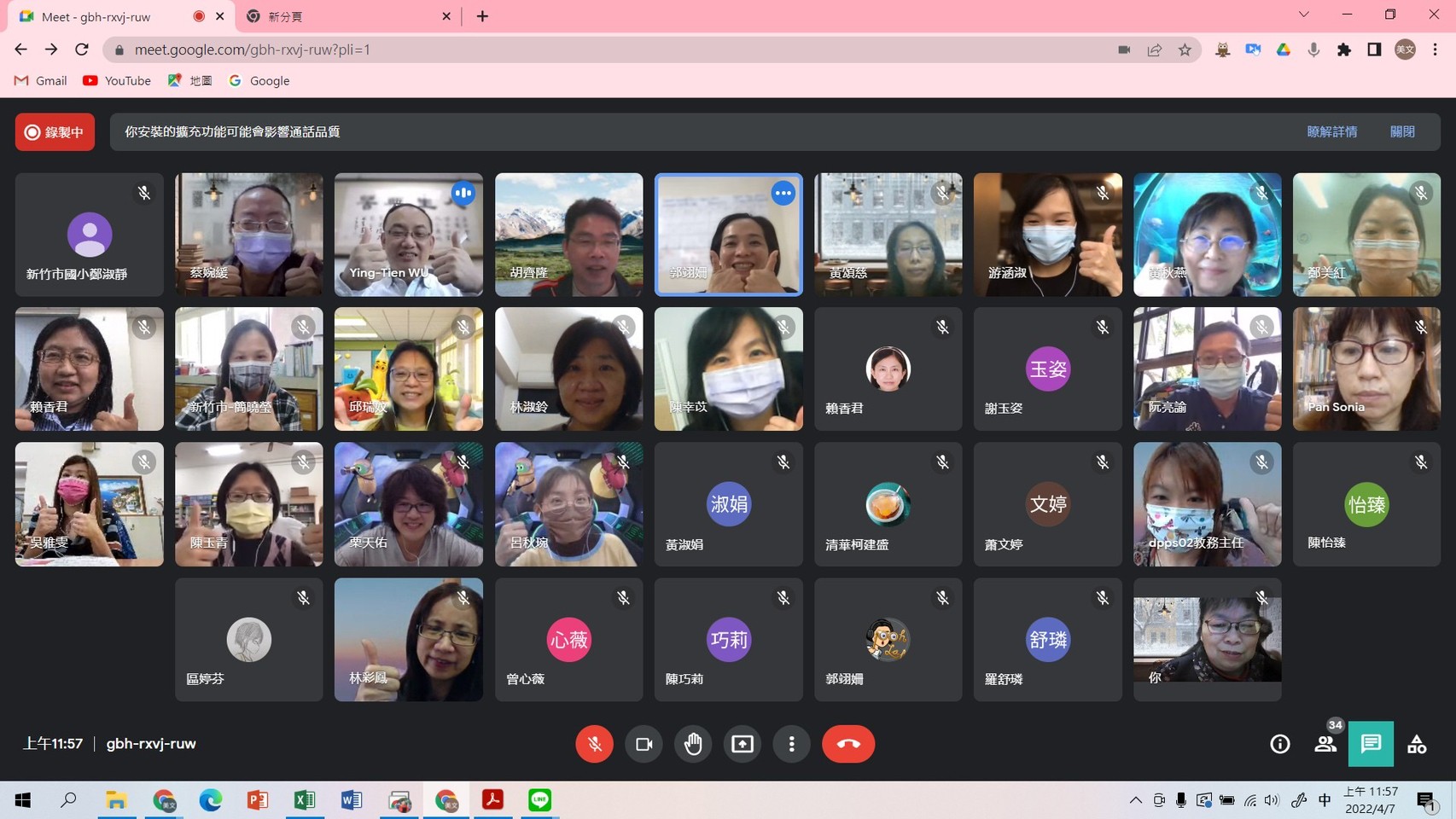The width and height of the screenshot is (1456, 819).
Task: Show the participants list
Action: pos(1325,744)
